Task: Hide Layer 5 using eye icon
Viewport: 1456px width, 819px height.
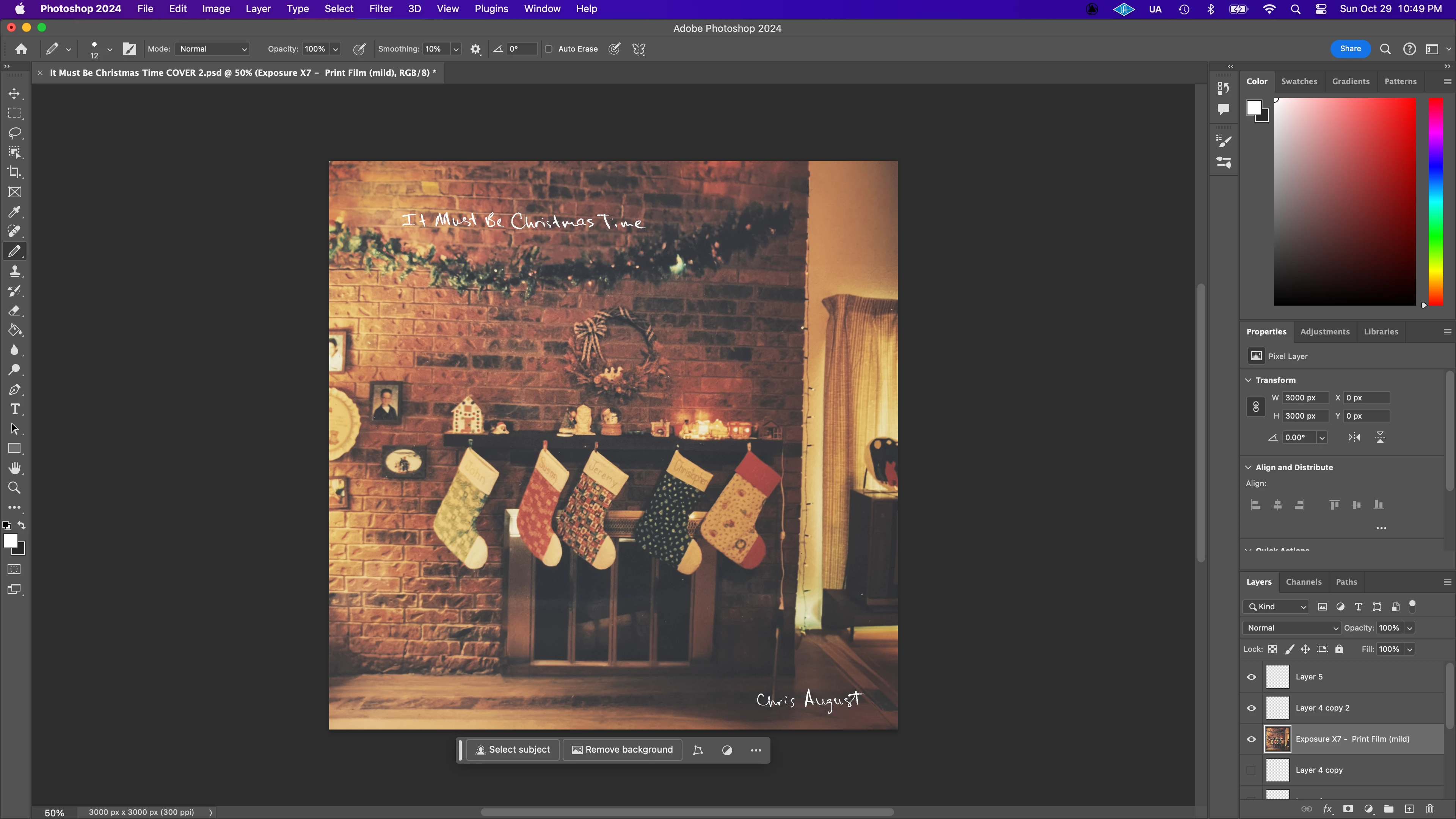Action: pos(1251,677)
